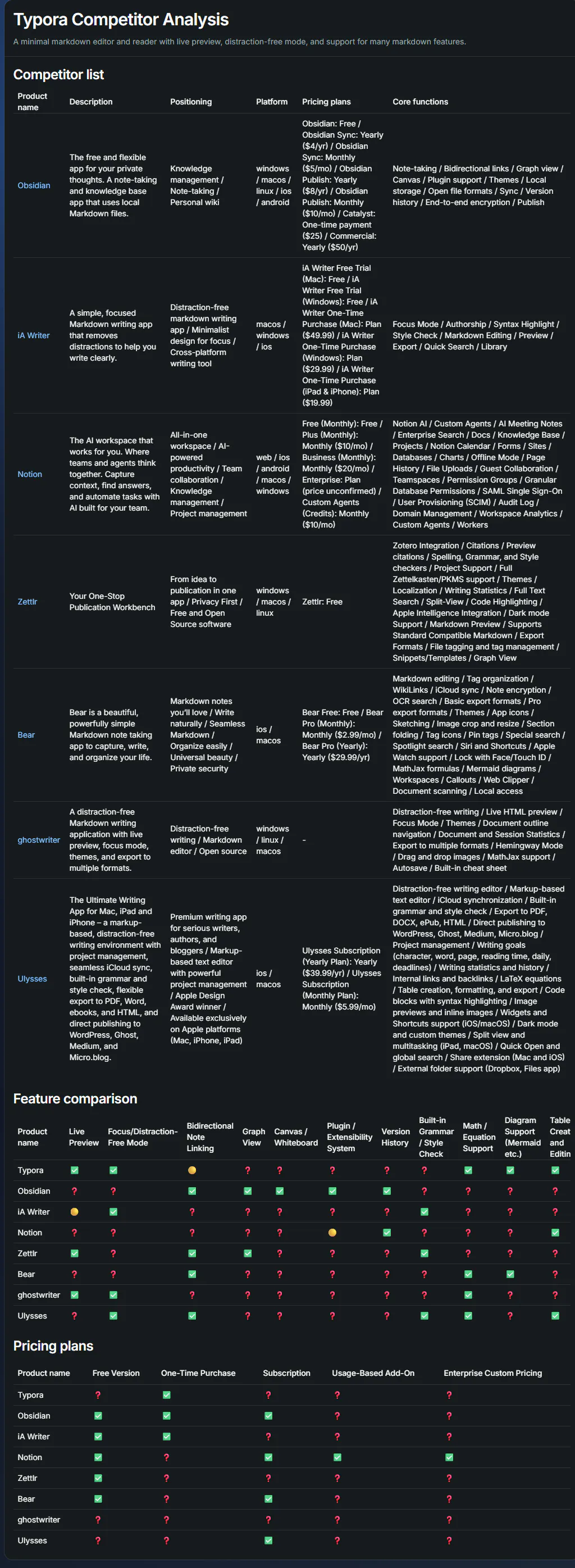Open the ghostwriter product link

point(39,840)
